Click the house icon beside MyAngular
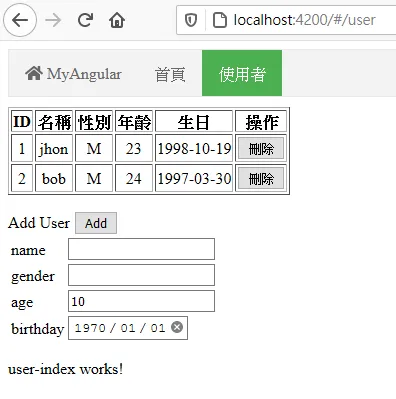 pos(34,73)
